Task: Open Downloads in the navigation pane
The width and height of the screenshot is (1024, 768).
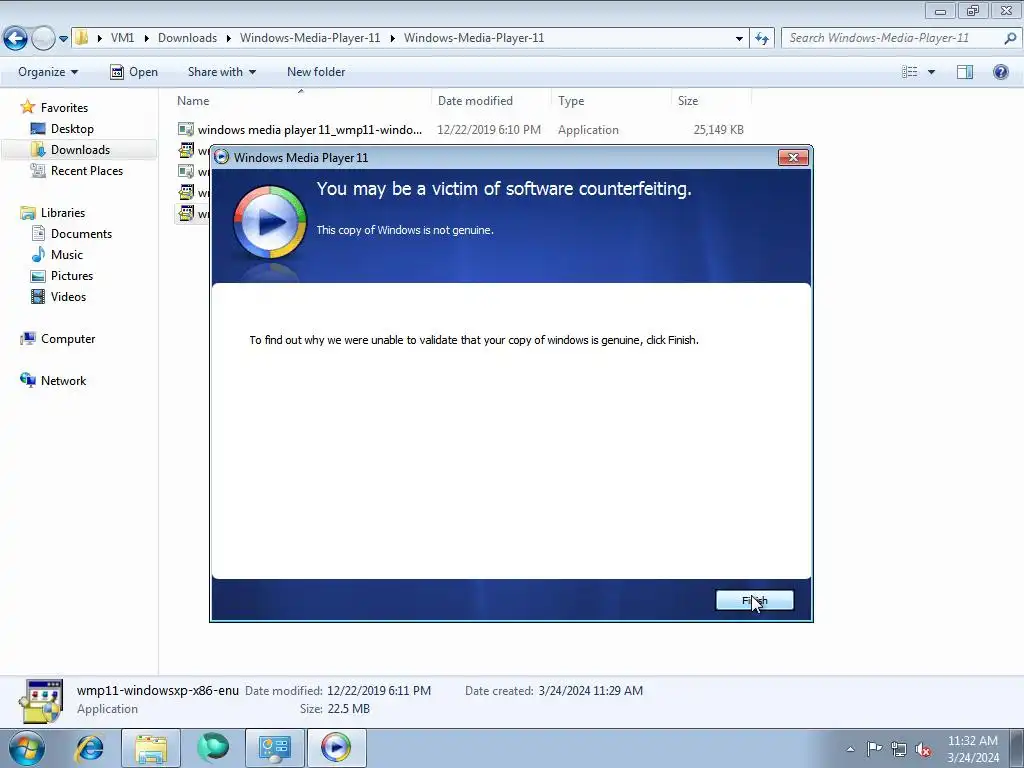Action: pos(80,150)
